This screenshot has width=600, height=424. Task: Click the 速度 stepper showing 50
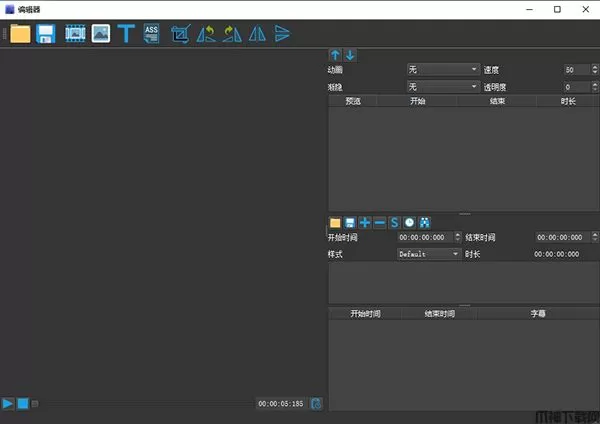coord(576,70)
